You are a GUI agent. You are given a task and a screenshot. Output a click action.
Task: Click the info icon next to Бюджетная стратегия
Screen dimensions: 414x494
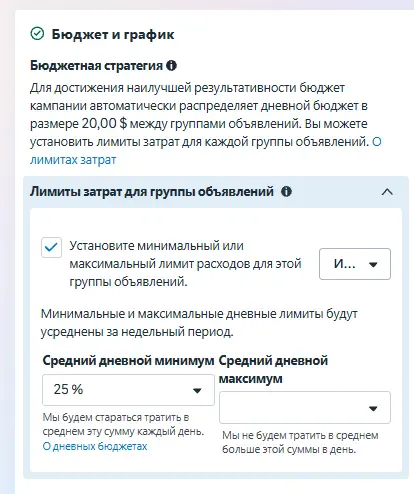point(171,65)
